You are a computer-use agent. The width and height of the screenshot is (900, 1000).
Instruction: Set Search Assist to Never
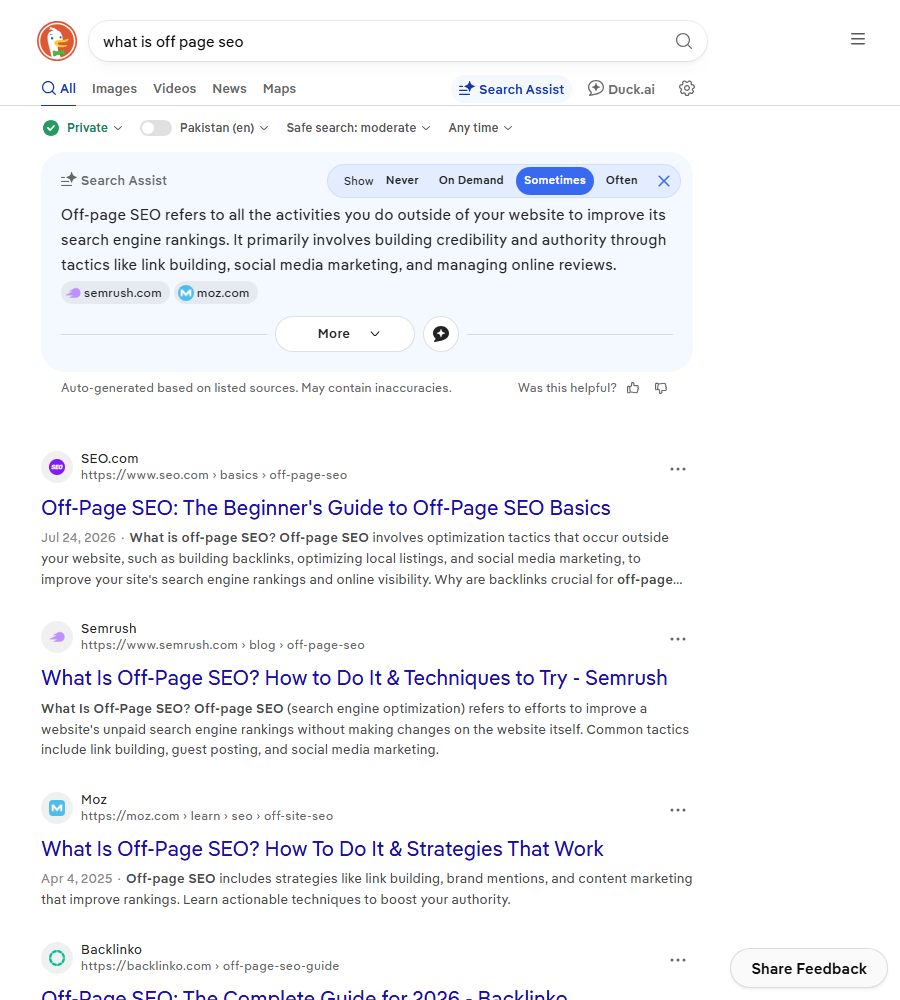pos(402,180)
